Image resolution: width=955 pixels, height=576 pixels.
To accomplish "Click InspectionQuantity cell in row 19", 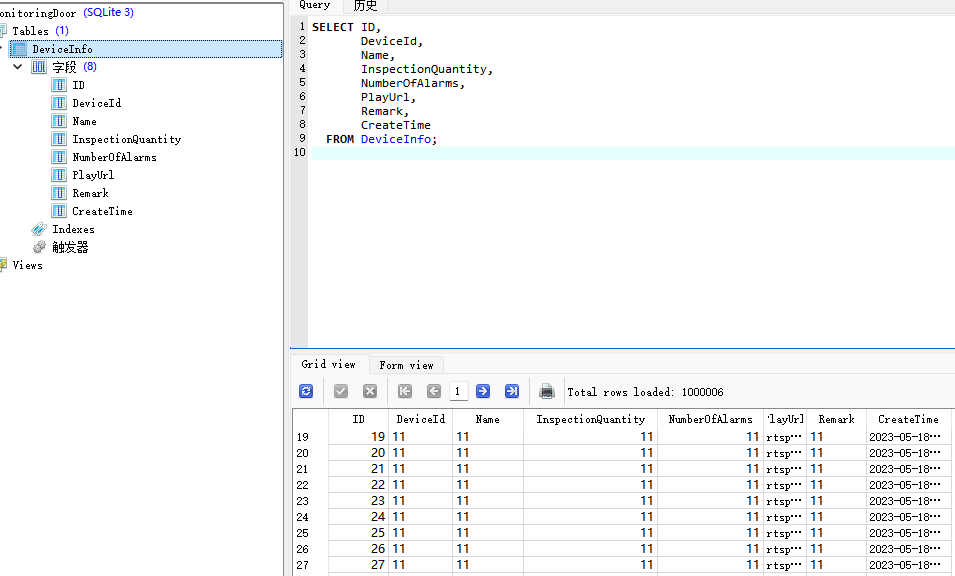I will pos(590,437).
